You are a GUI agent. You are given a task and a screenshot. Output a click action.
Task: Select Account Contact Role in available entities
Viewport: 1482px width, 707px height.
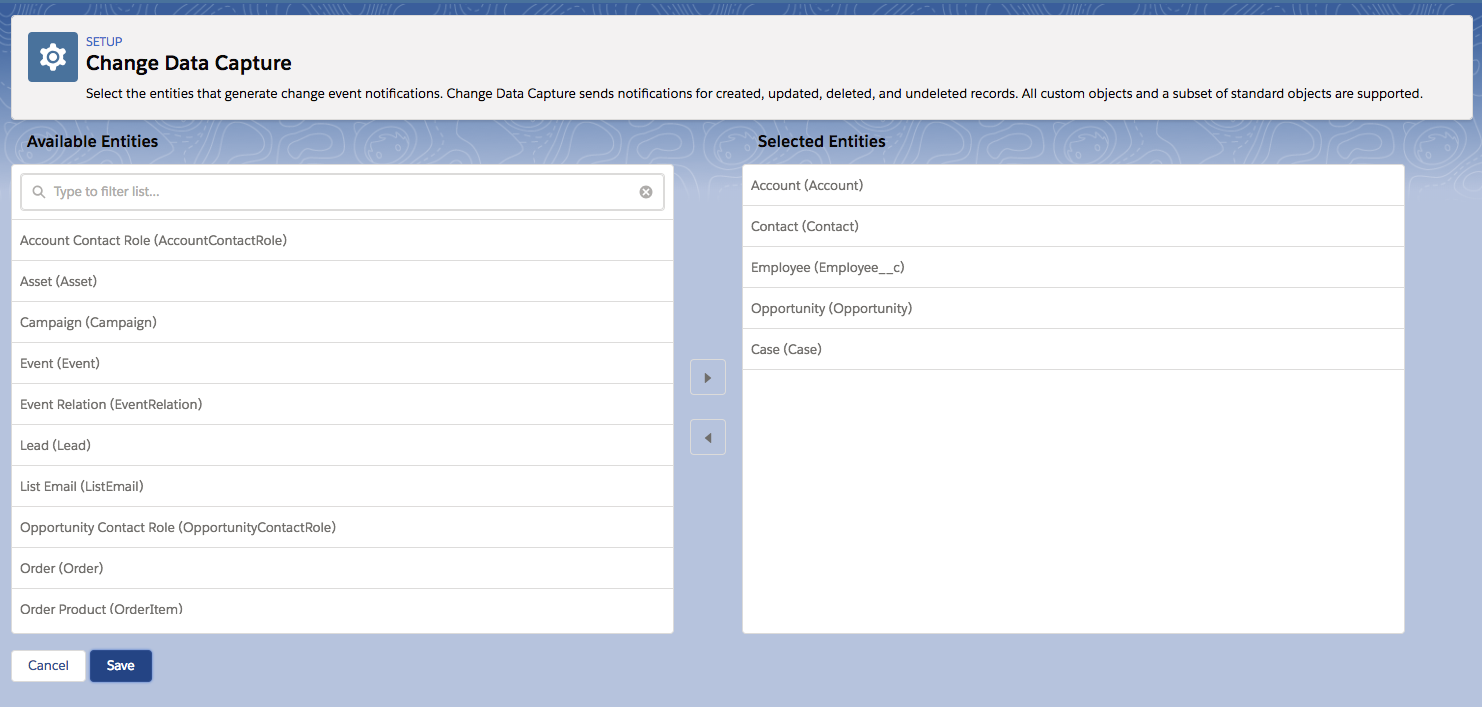pyautogui.click(x=153, y=240)
